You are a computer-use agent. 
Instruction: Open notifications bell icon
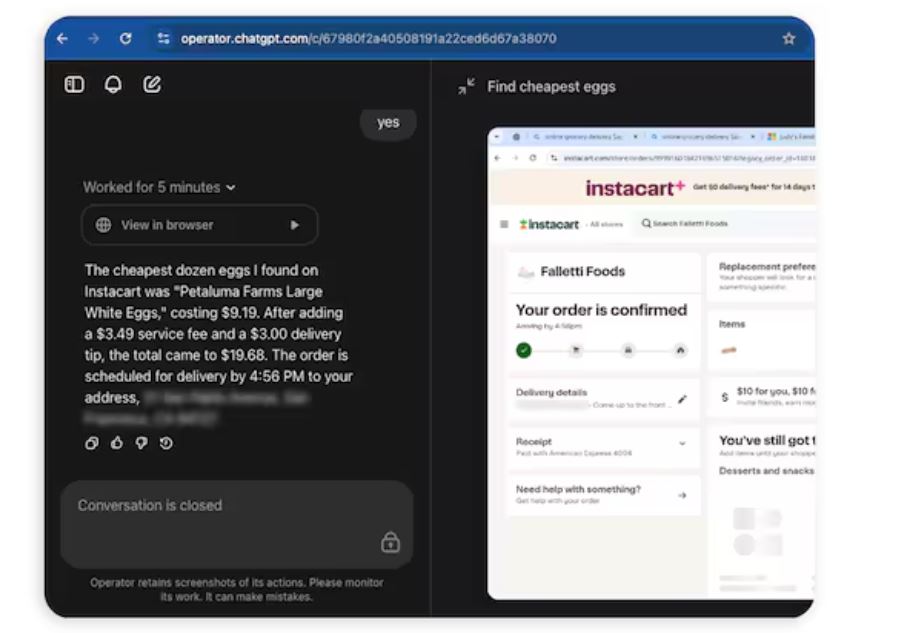[x=113, y=85]
